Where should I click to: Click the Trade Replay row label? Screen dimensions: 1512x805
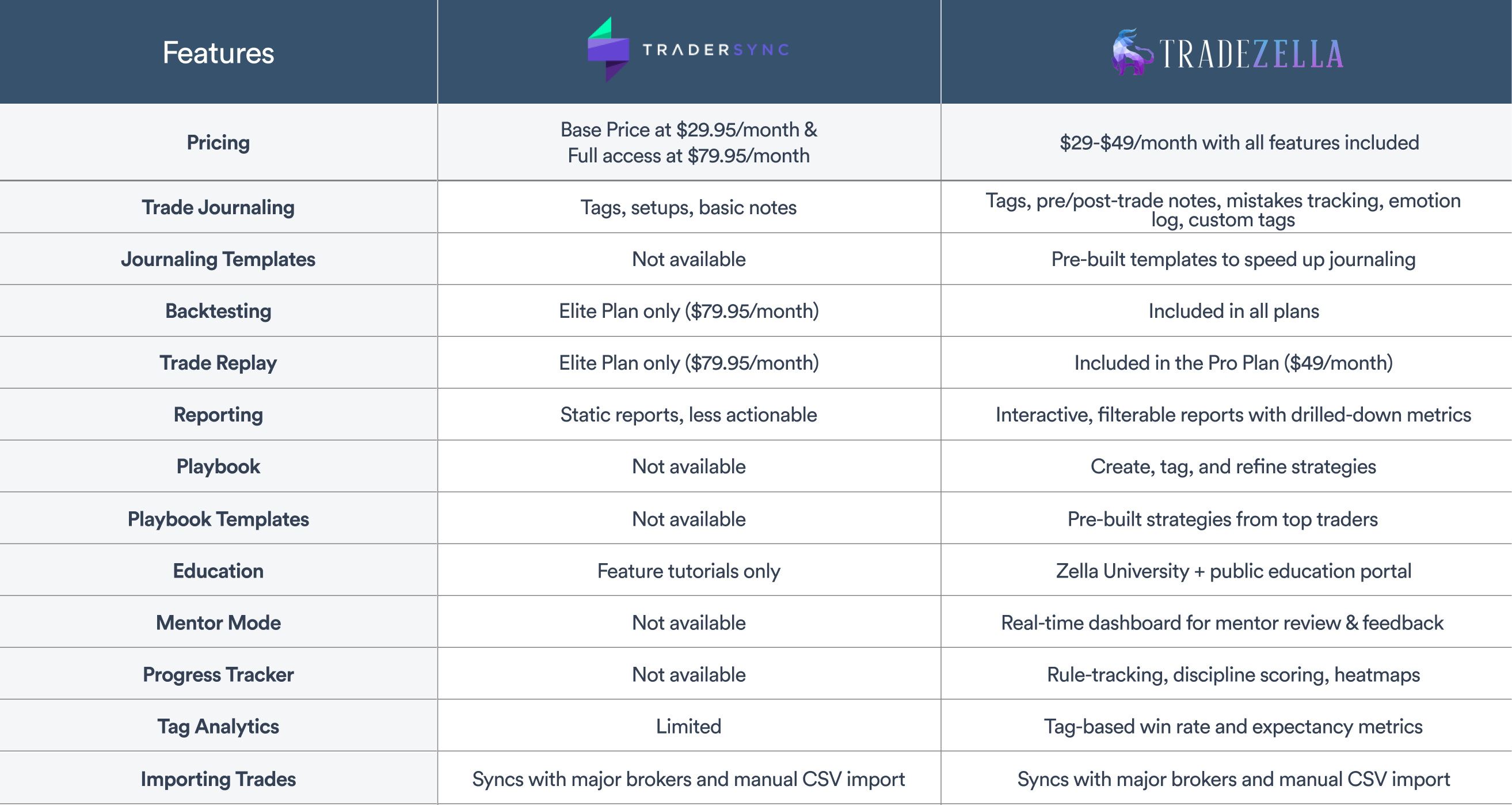218,363
